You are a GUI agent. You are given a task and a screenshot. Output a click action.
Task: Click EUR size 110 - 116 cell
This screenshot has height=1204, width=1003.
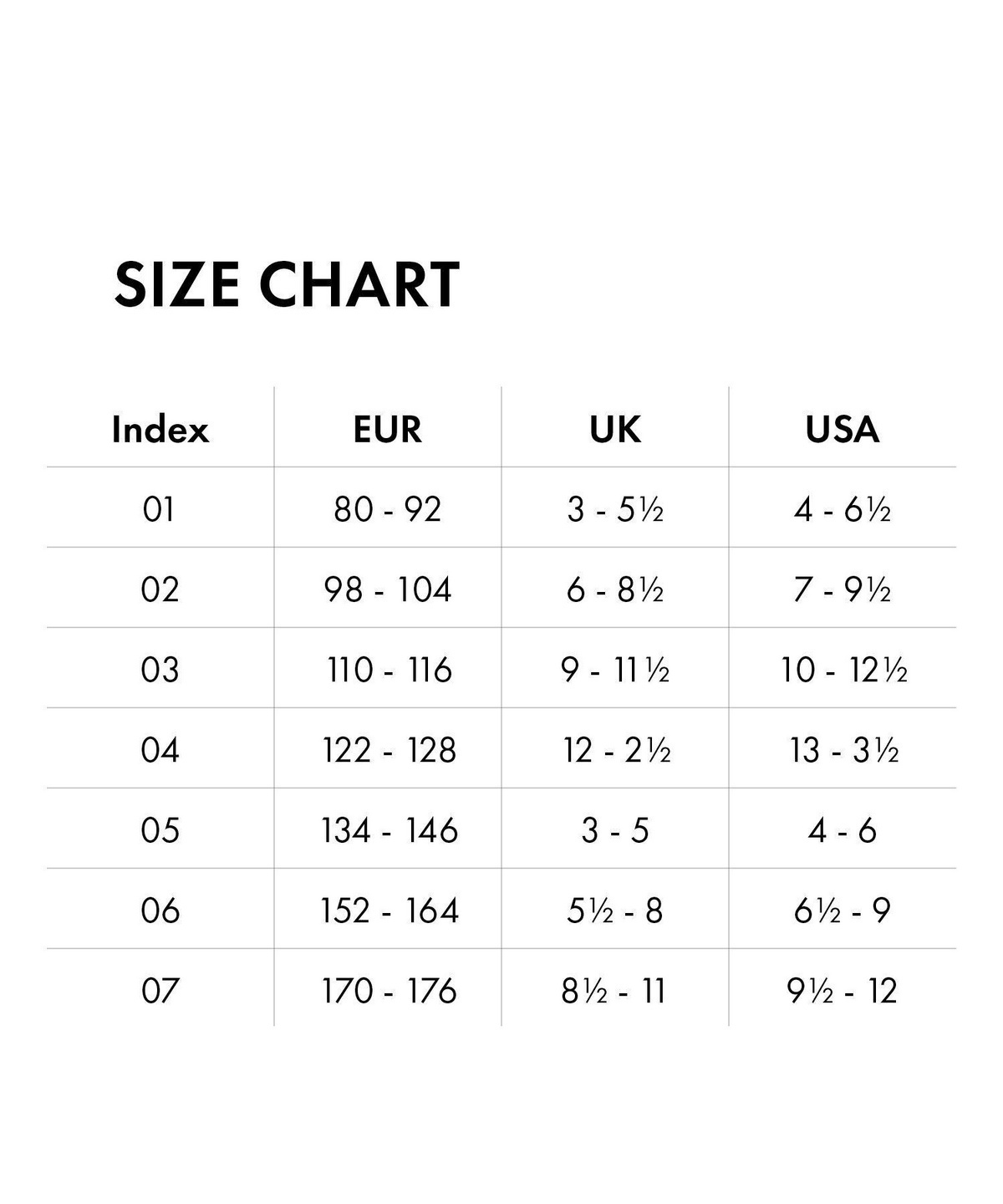tap(388, 670)
